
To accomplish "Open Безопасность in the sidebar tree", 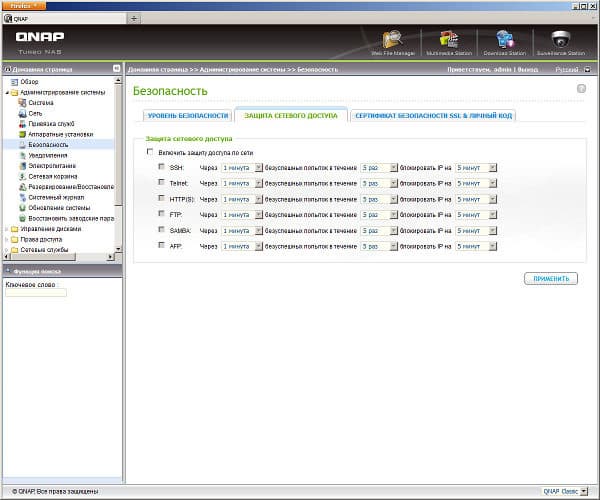I will (x=48, y=145).
